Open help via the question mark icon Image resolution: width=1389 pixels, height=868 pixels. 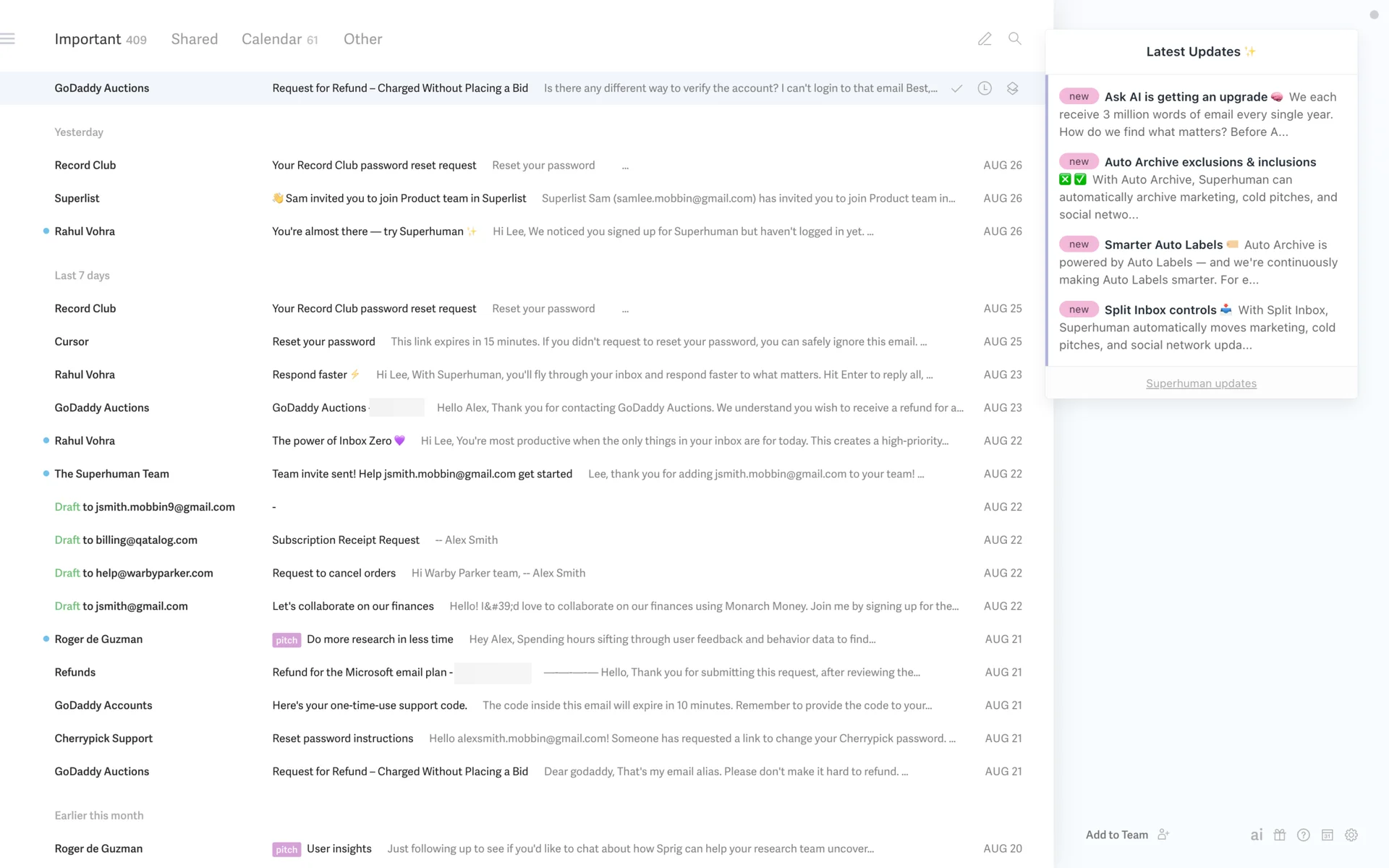coord(1304,835)
